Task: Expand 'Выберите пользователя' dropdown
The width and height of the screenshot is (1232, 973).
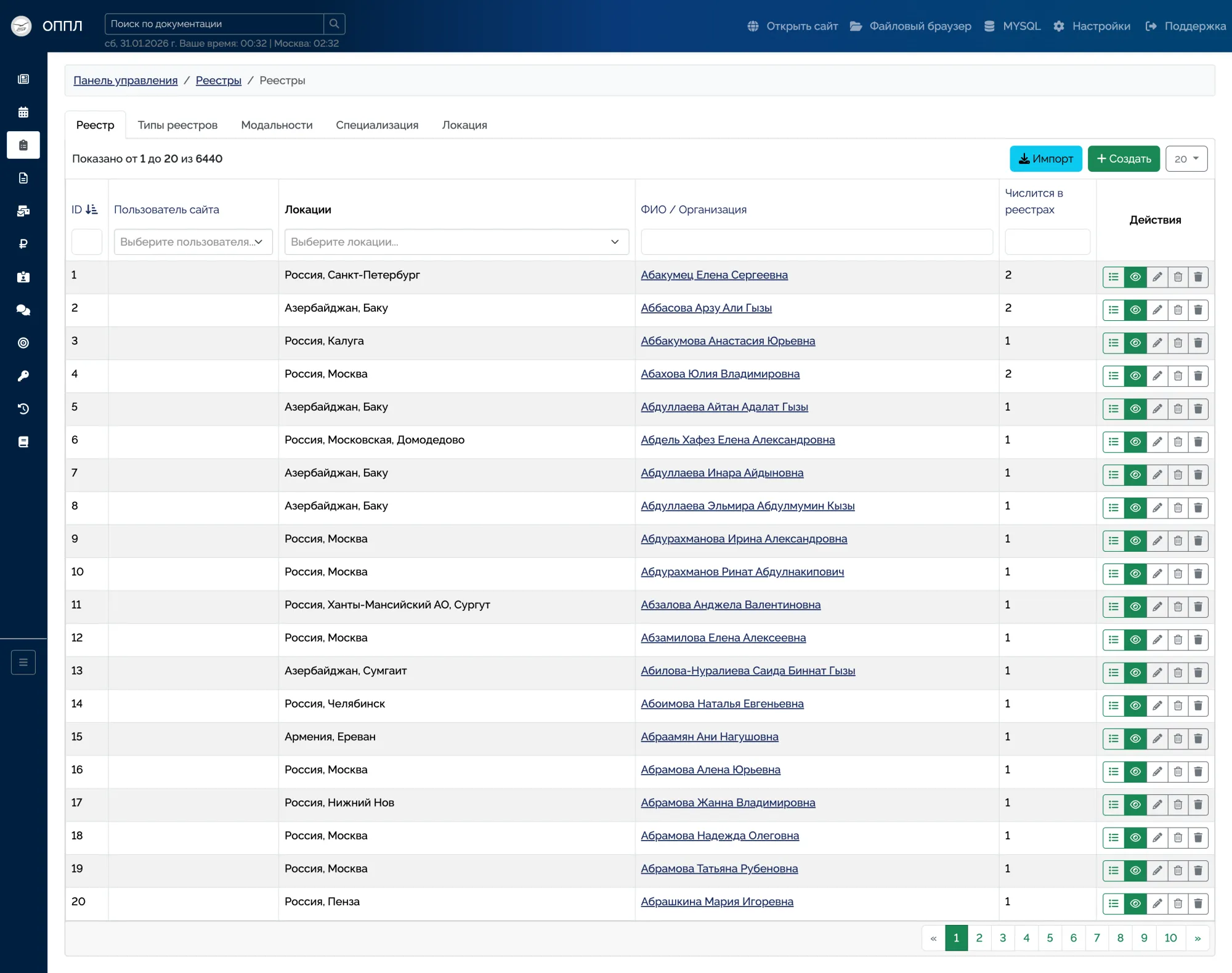Action: (193, 242)
